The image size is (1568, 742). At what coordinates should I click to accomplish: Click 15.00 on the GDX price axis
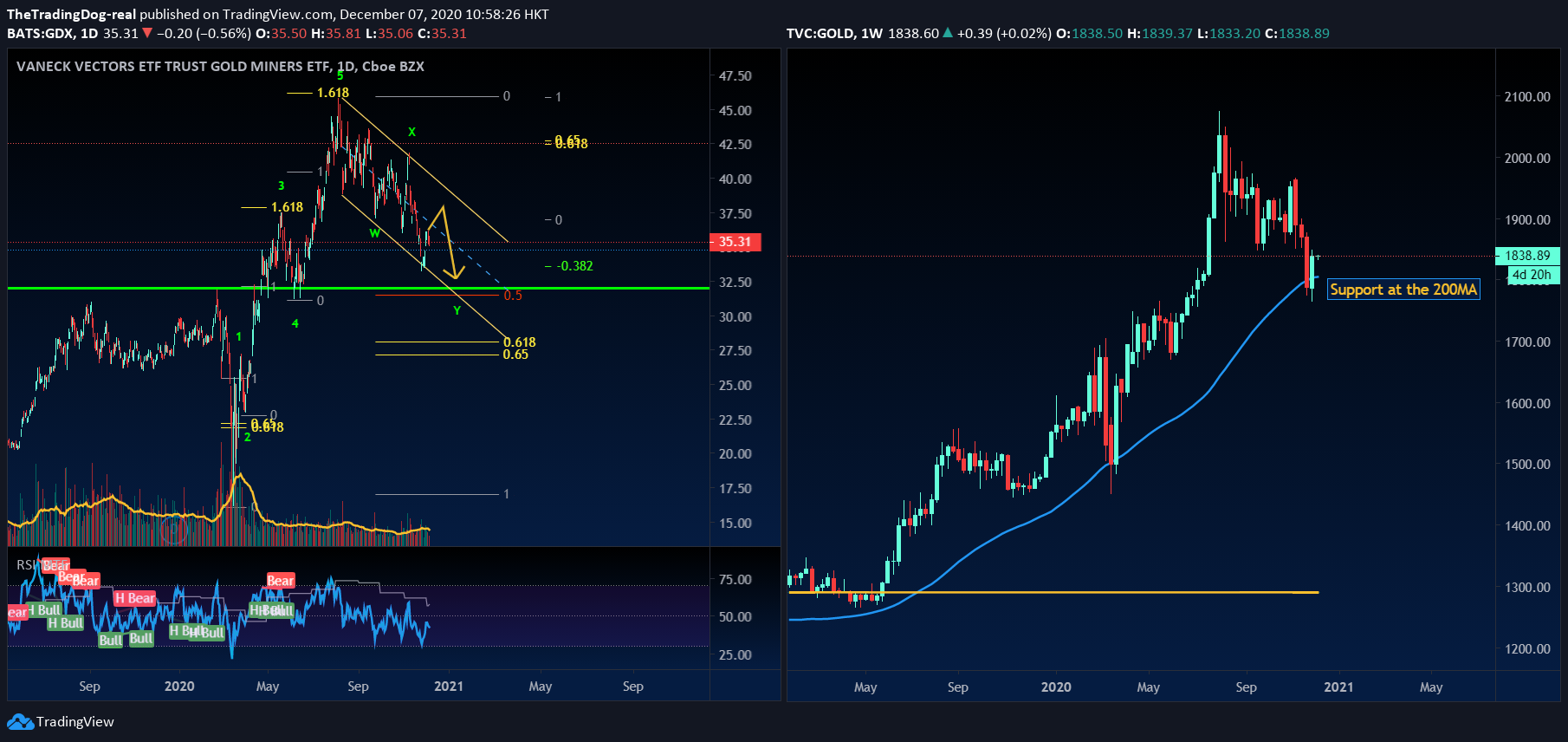coord(735,523)
